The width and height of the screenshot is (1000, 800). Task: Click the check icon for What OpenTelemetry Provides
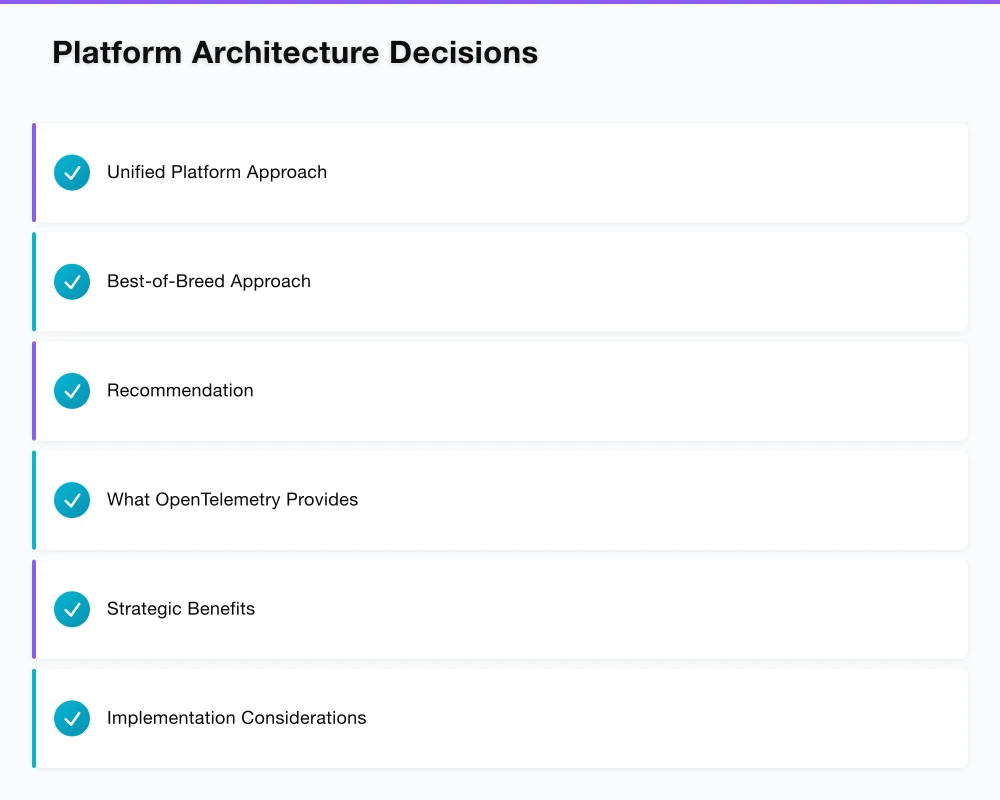point(72,500)
